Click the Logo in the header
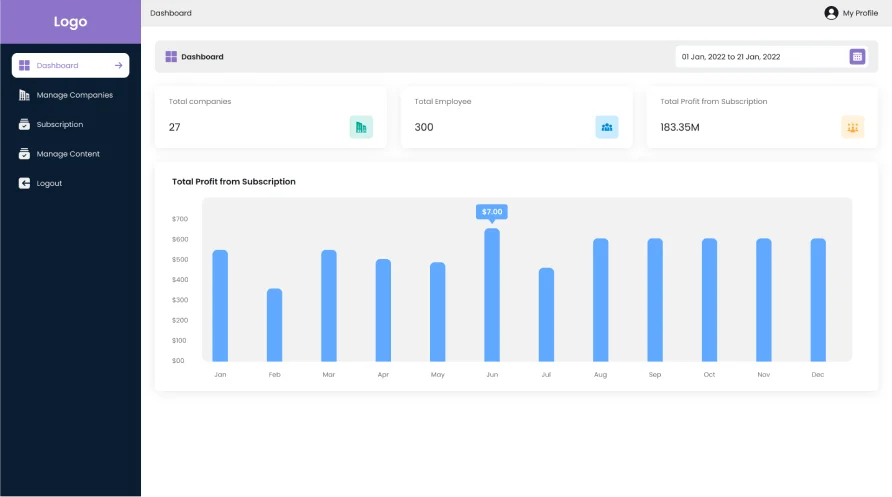Image resolution: width=892 pixels, height=497 pixels. coord(70,22)
